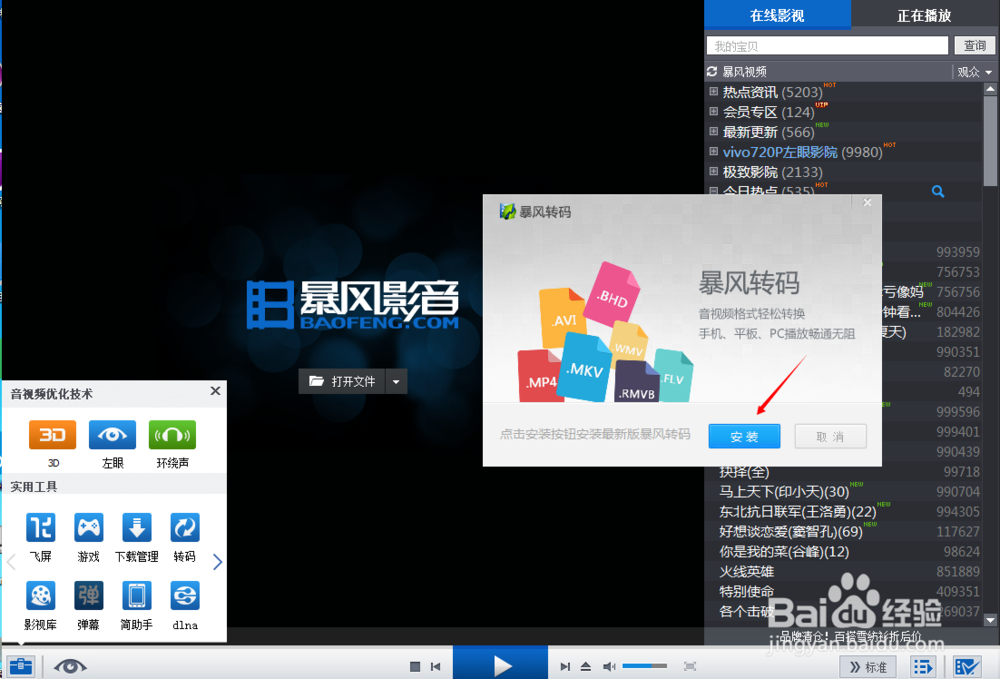Close the 暴风转码 dialog

[x=867, y=203]
